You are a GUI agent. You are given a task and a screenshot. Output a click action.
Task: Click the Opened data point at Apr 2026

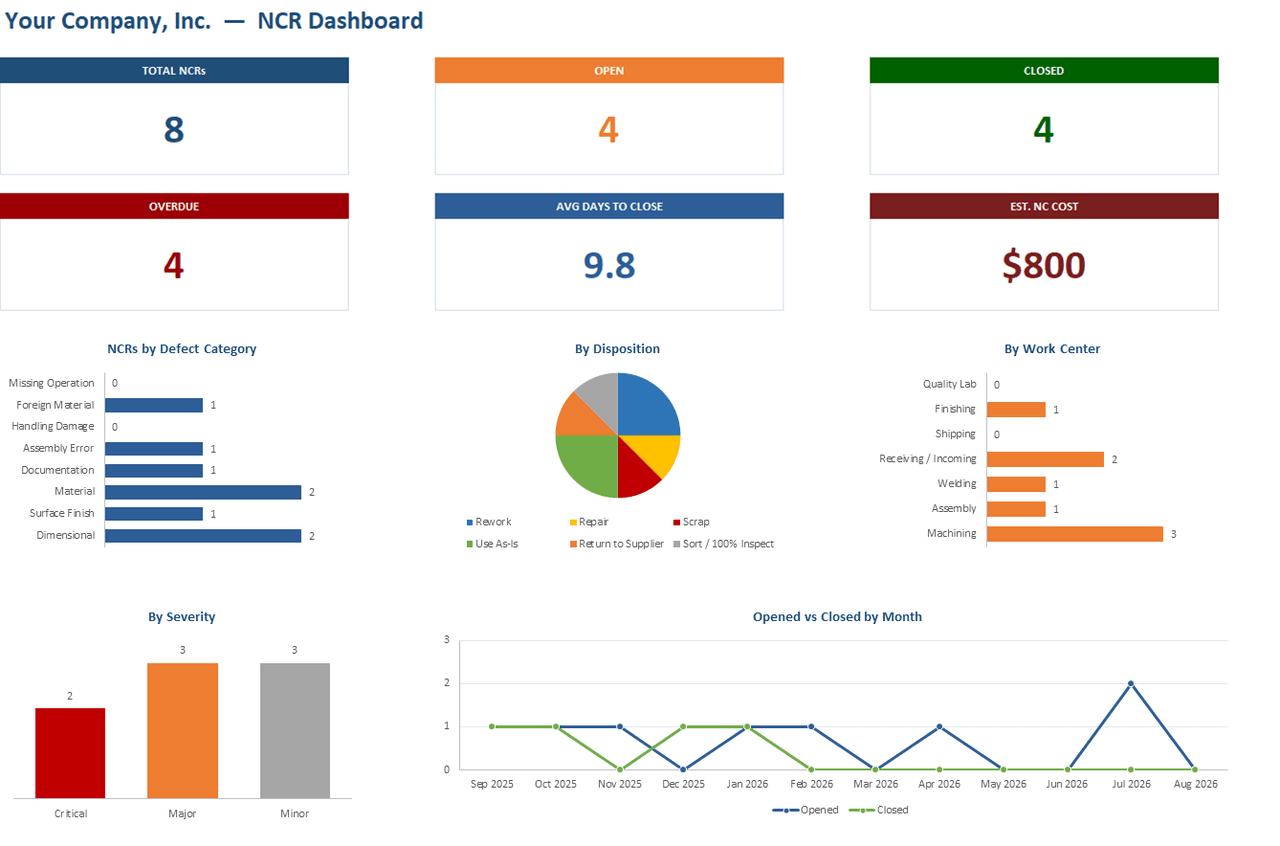click(939, 727)
